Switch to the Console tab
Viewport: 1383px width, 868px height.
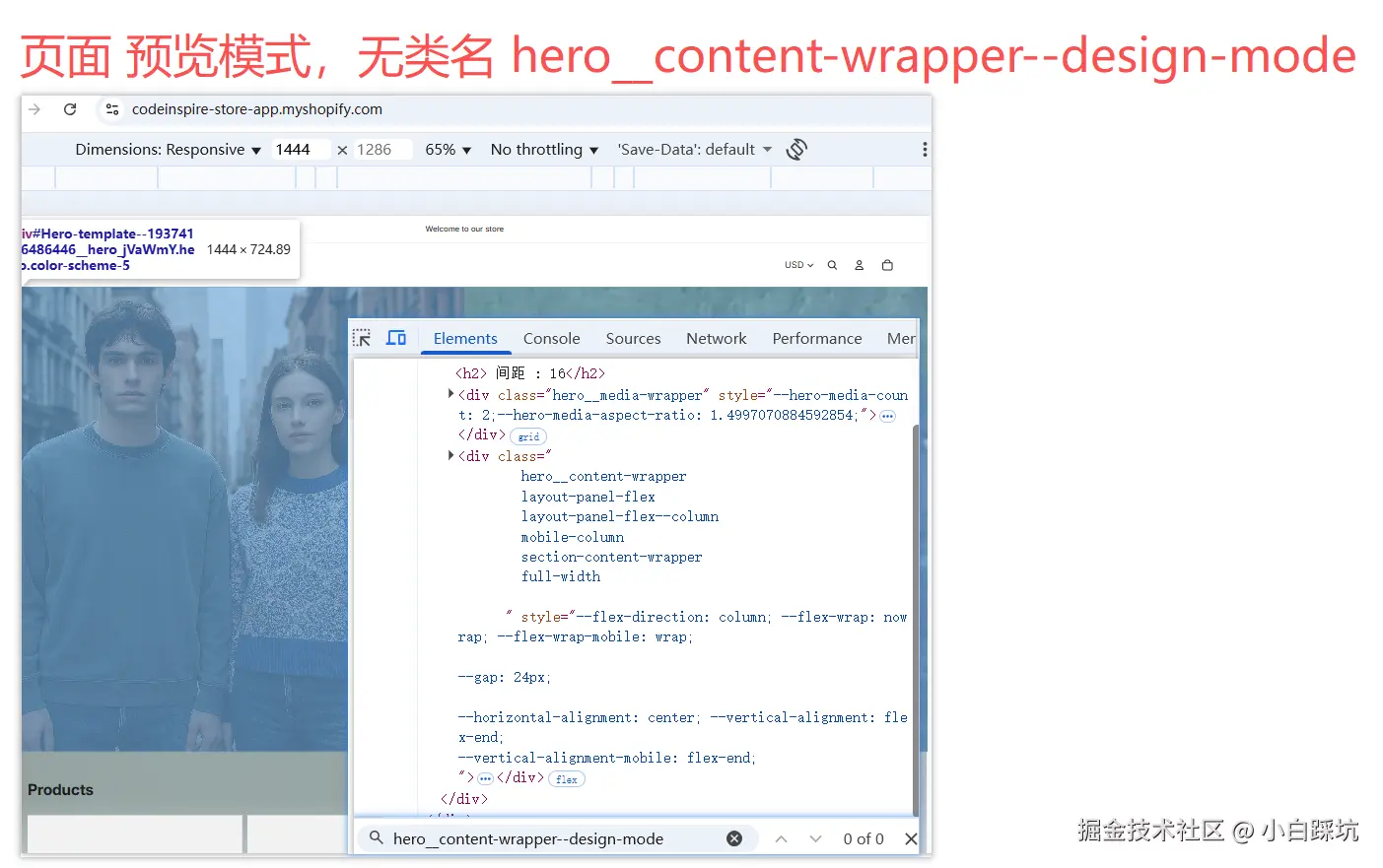click(551, 338)
